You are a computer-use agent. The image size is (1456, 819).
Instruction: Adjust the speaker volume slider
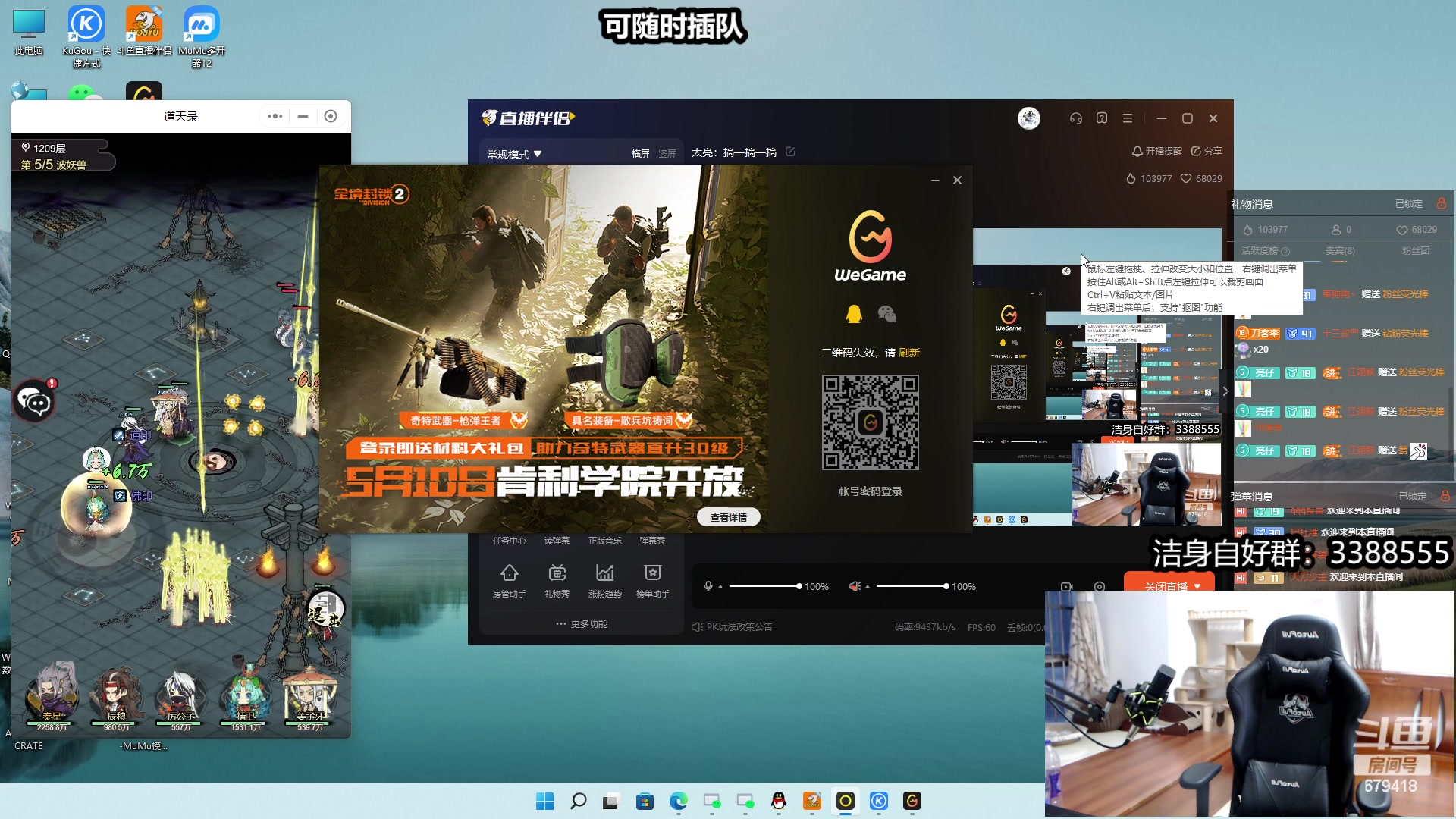[912, 586]
